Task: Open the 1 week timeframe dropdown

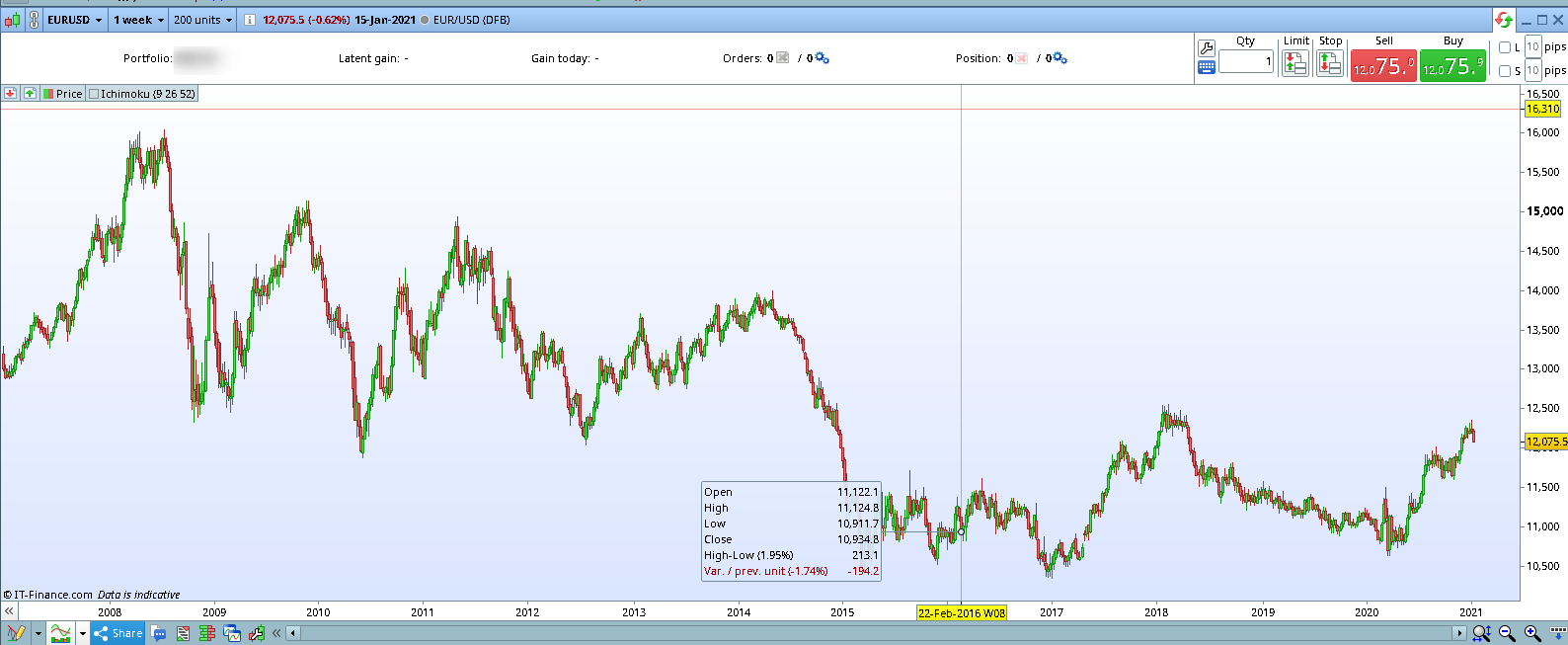Action: tap(137, 20)
